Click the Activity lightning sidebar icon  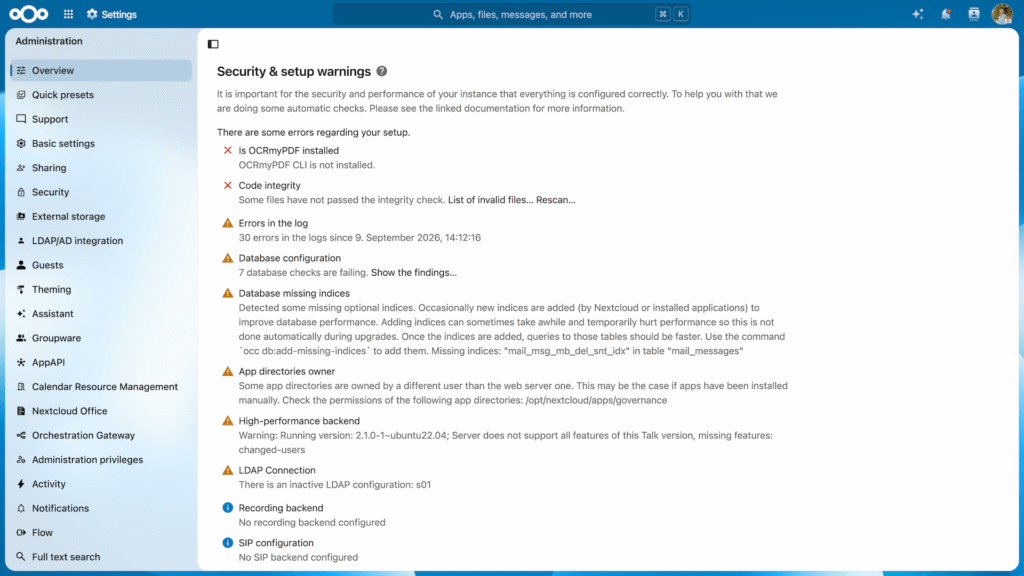click(21, 484)
